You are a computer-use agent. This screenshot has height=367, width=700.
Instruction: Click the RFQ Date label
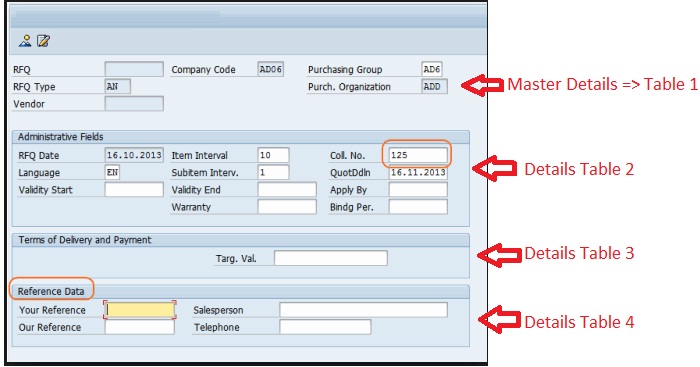39,155
